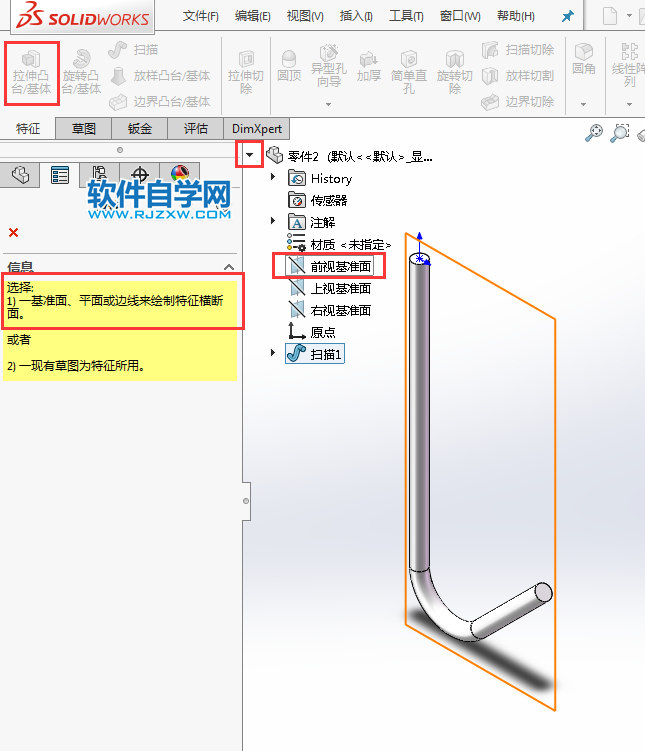Switch to the DimXpert tab
The width and height of the screenshot is (645, 751).
(257, 128)
